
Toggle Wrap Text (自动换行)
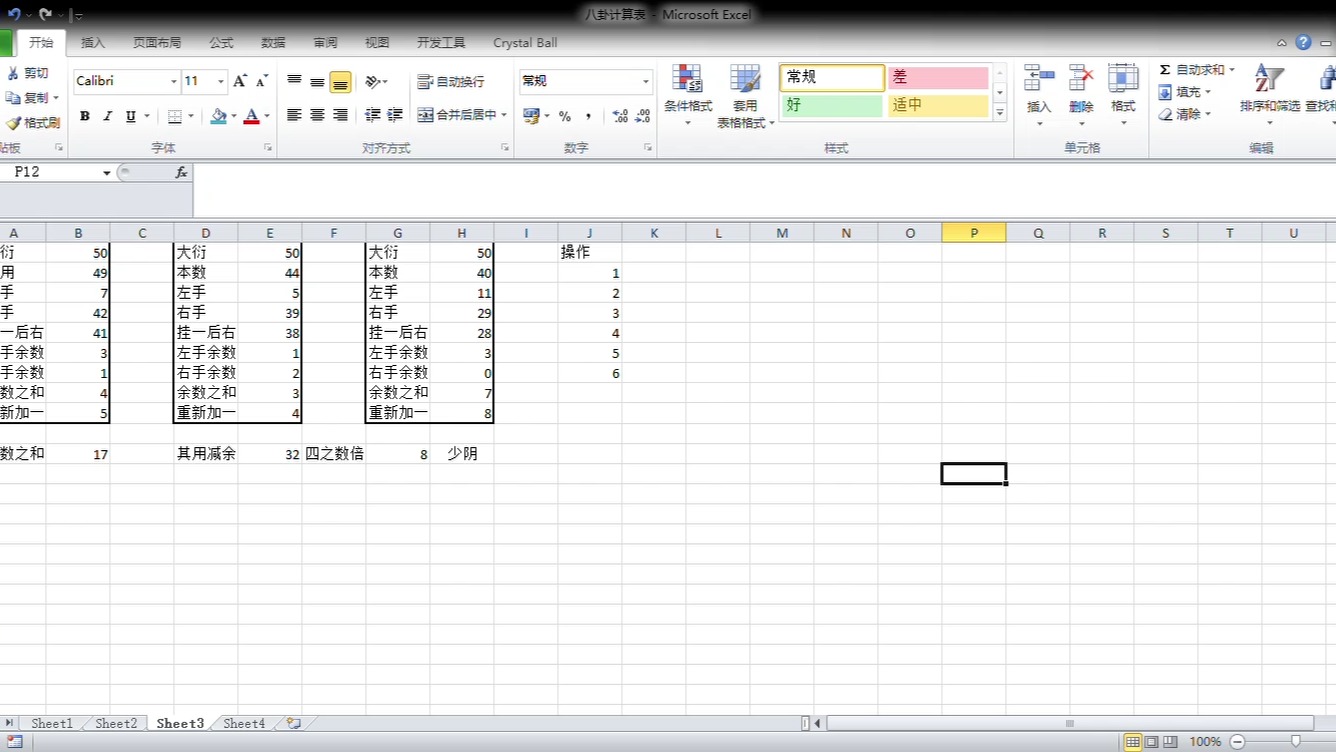click(451, 81)
